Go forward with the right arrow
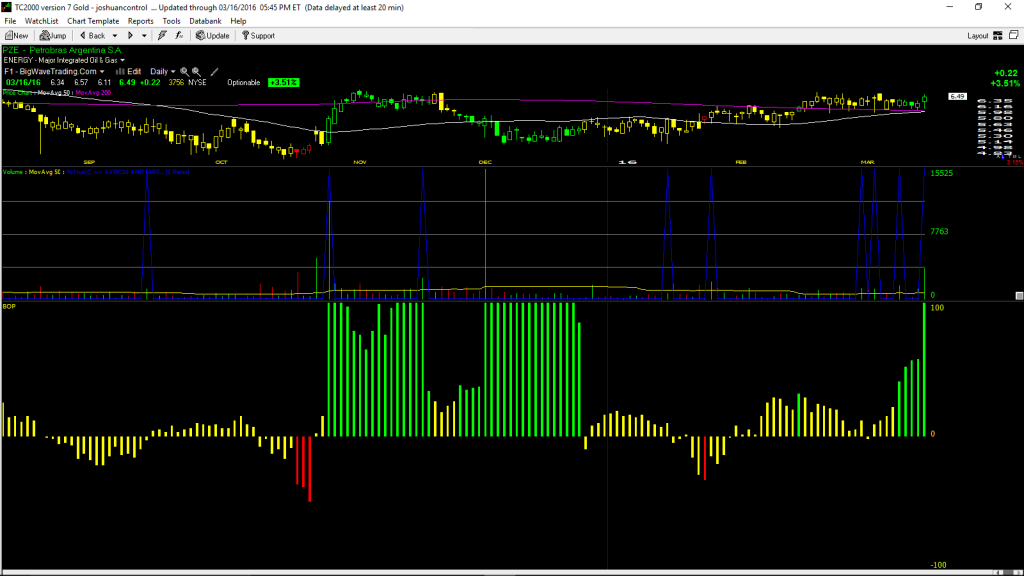1024x576 pixels. coord(130,36)
